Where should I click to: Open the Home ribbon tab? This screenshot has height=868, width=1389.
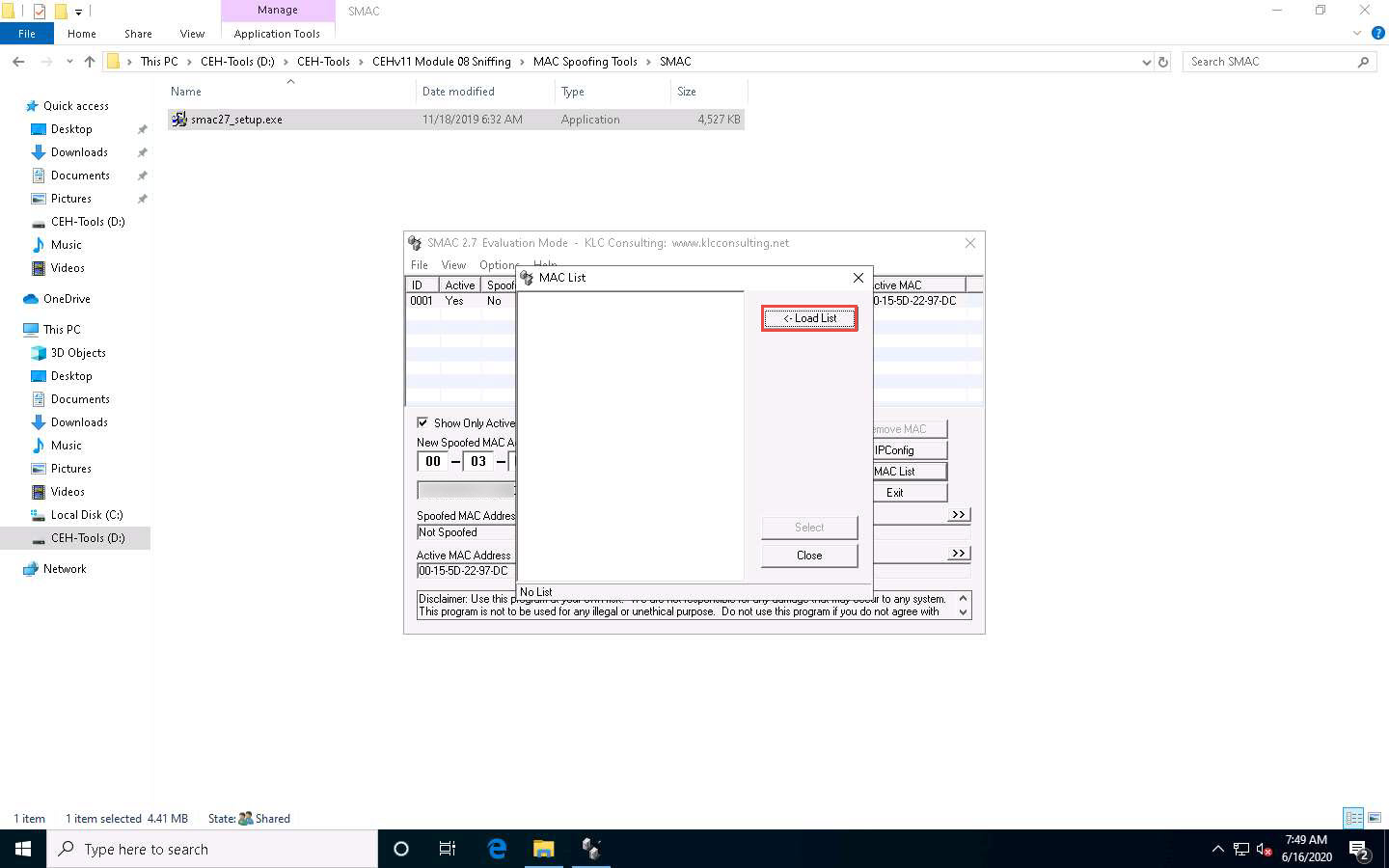click(82, 34)
